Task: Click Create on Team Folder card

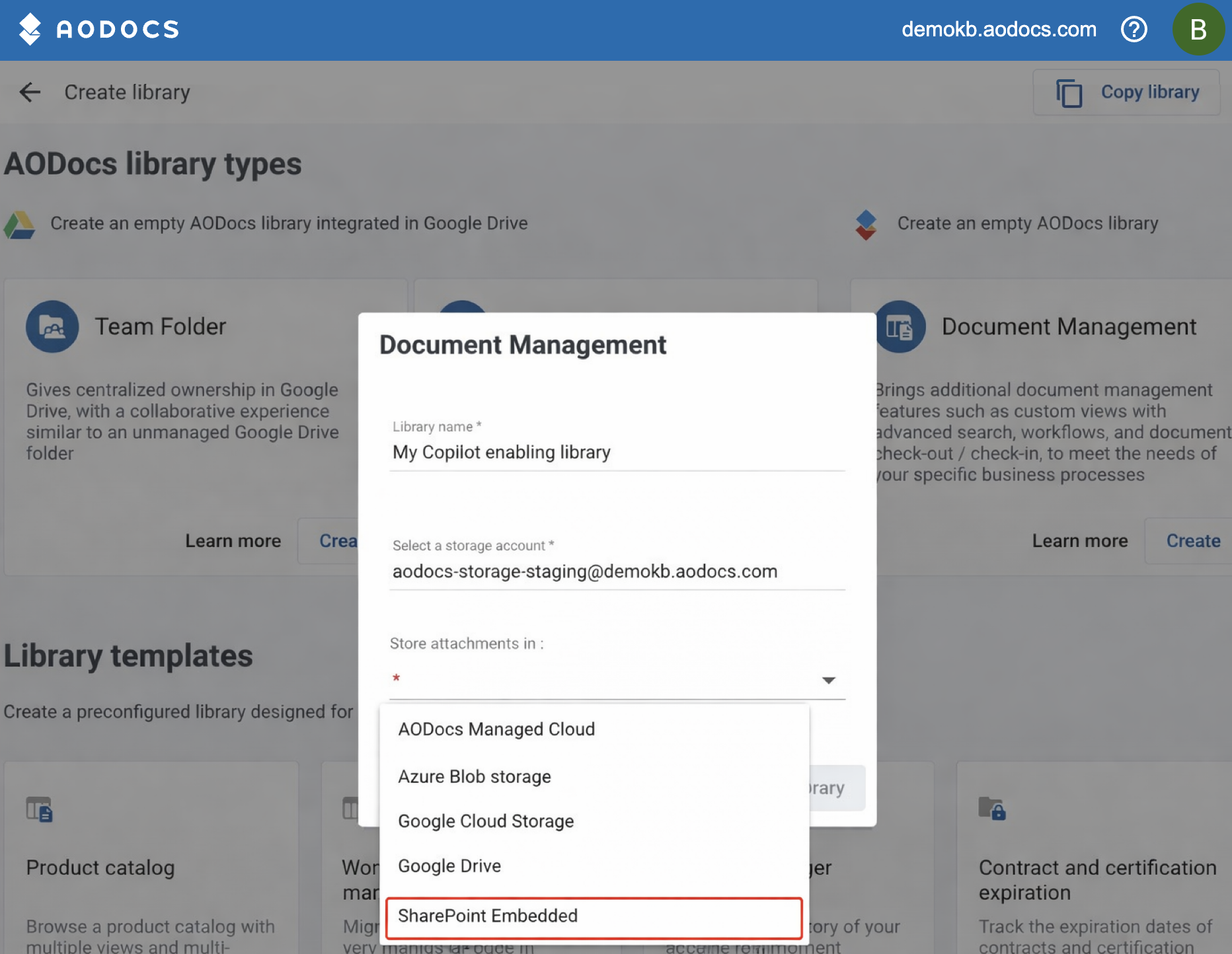Action: (x=328, y=541)
